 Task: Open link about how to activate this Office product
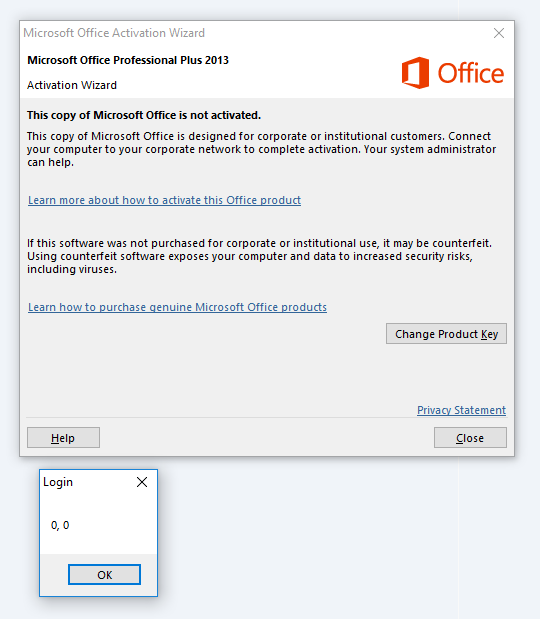coord(164,200)
